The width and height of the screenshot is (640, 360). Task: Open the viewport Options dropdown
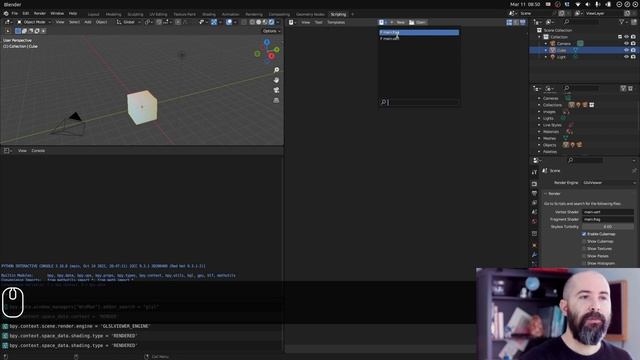coord(271,31)
